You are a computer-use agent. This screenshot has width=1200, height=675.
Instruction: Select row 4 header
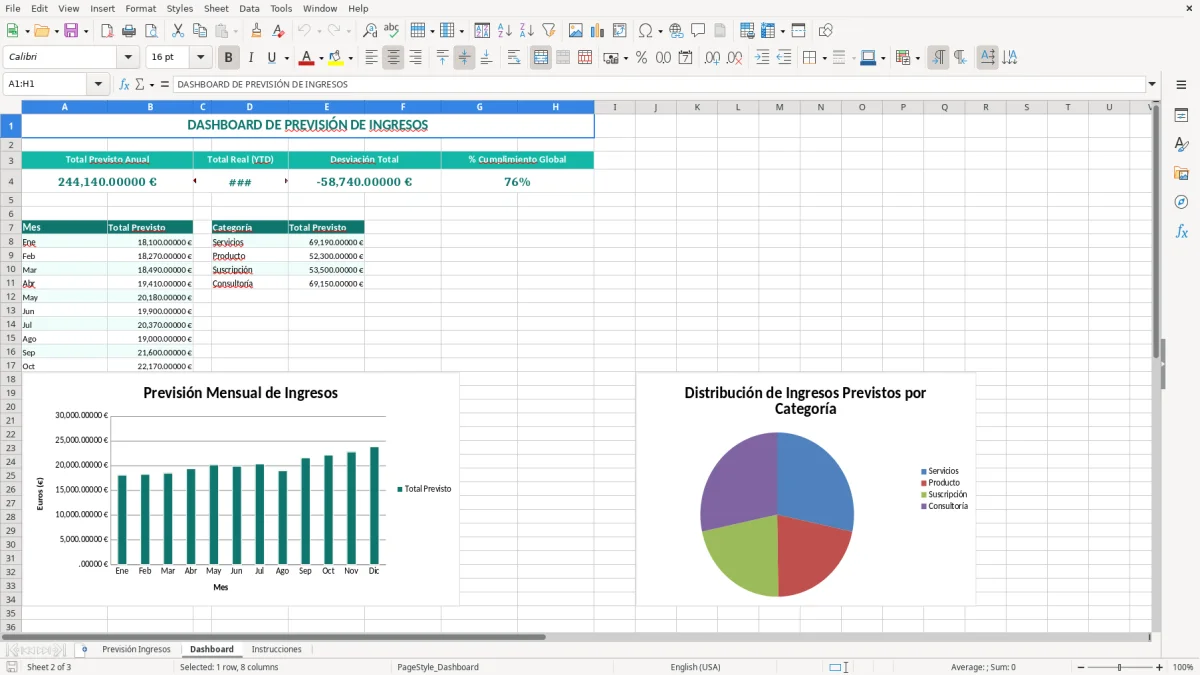11,182
